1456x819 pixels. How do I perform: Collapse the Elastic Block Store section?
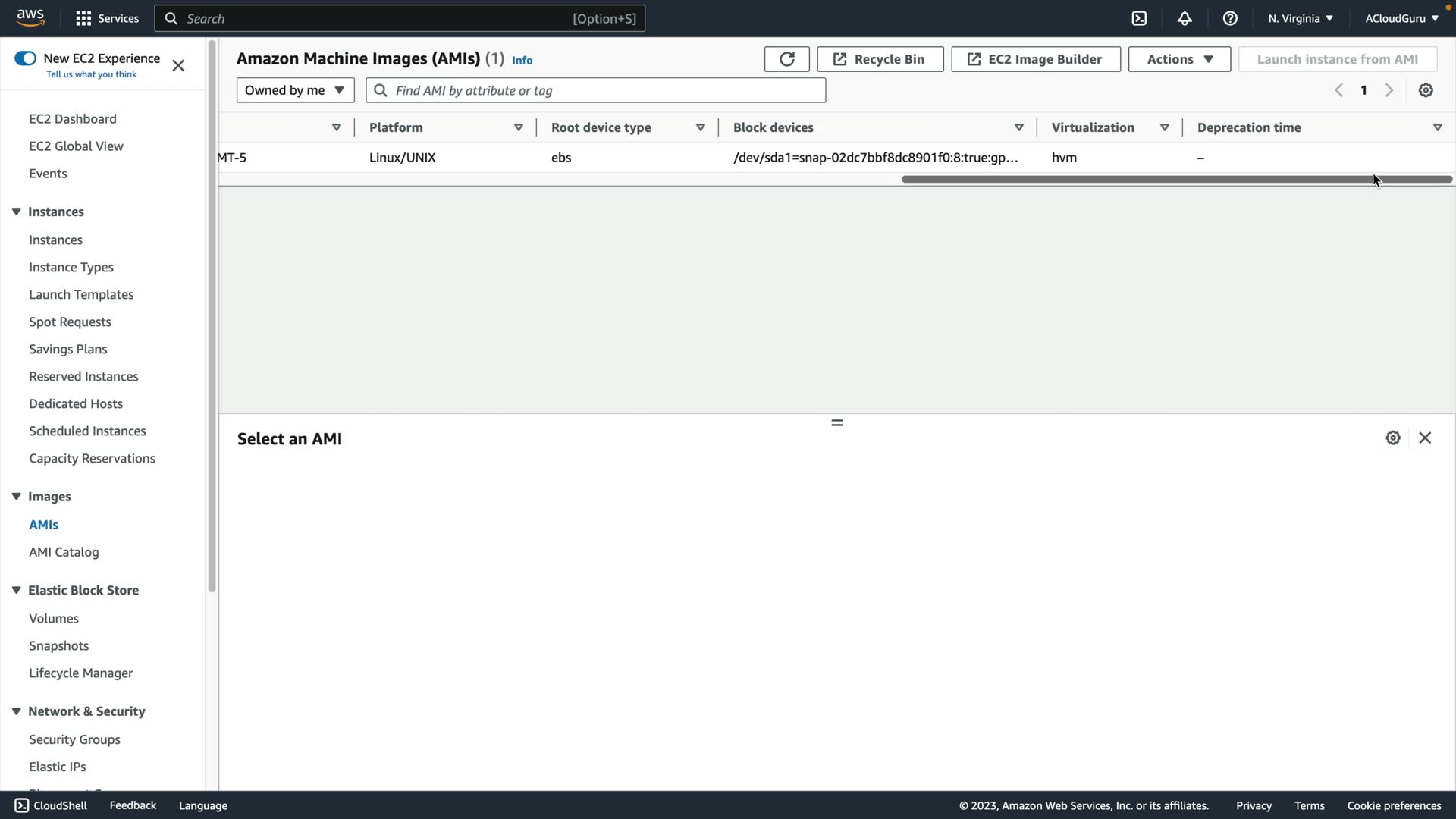[16, 590]
